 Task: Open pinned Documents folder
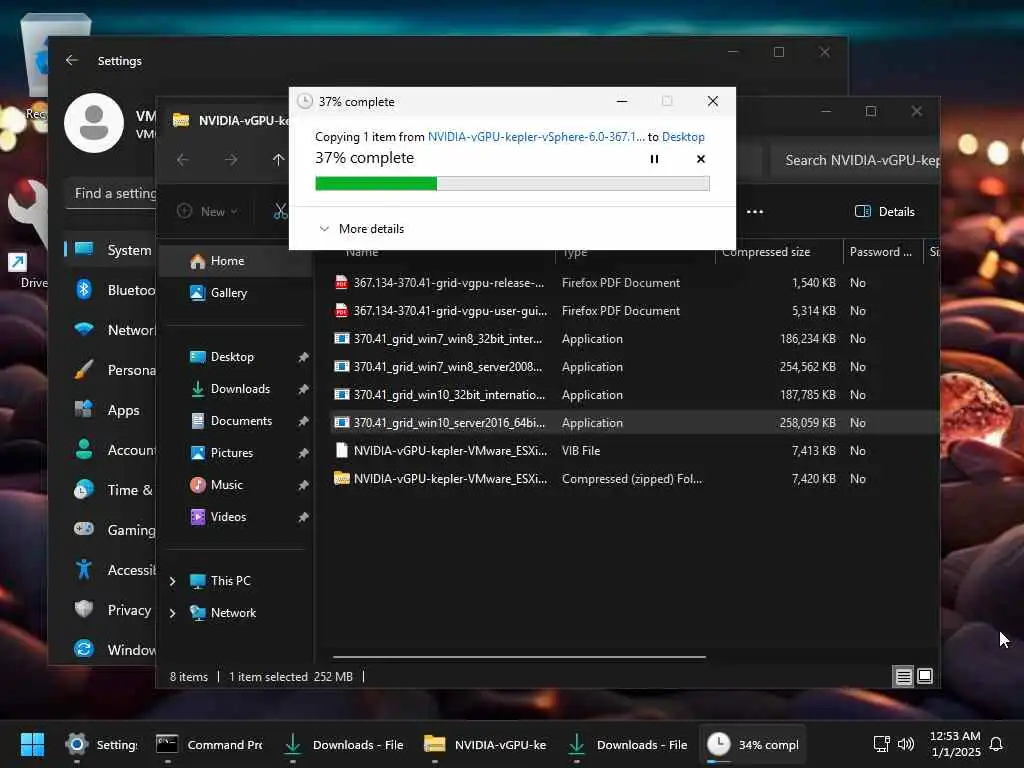tap(240, 421)
